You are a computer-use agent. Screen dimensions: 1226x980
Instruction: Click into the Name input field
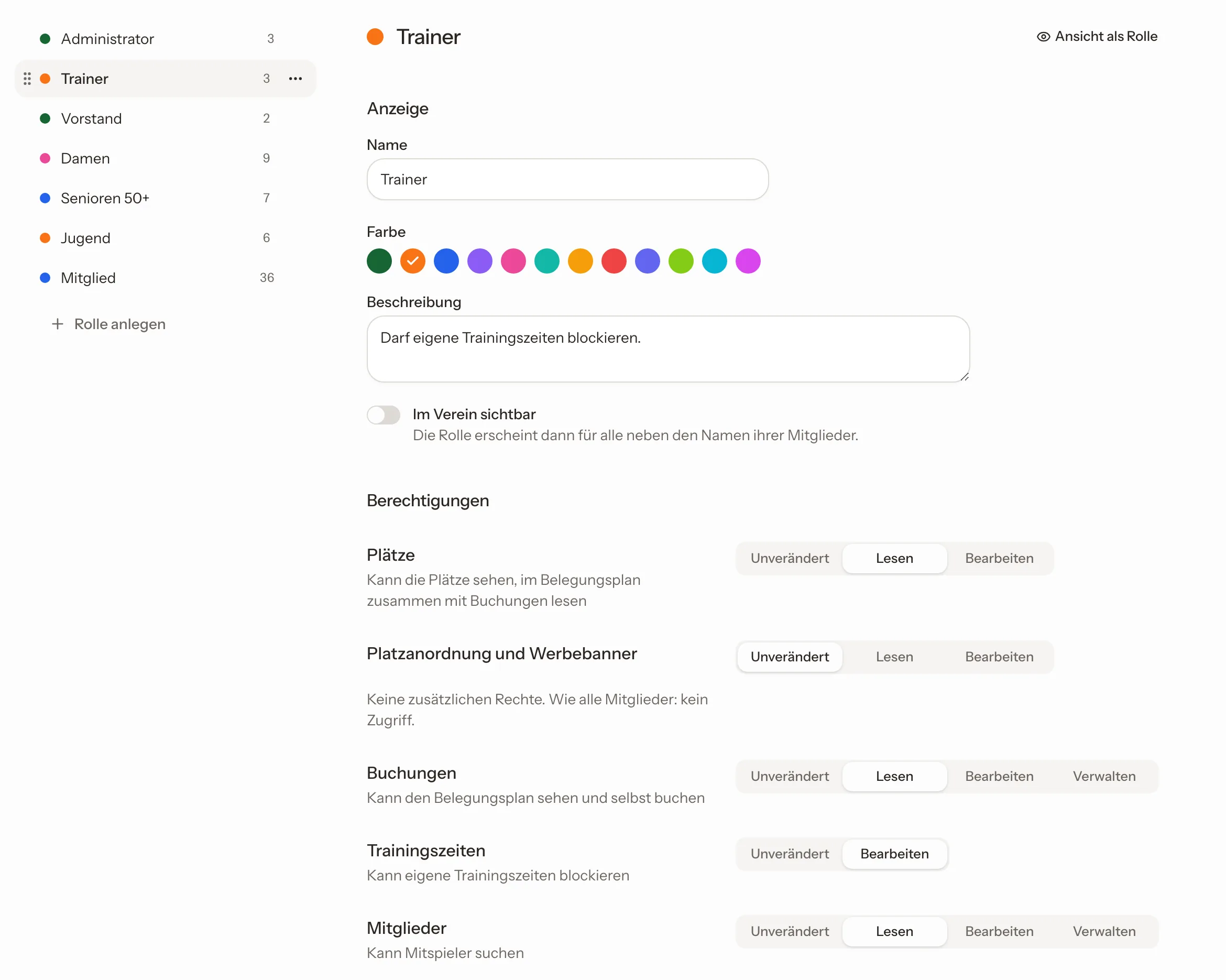(567, 179)
